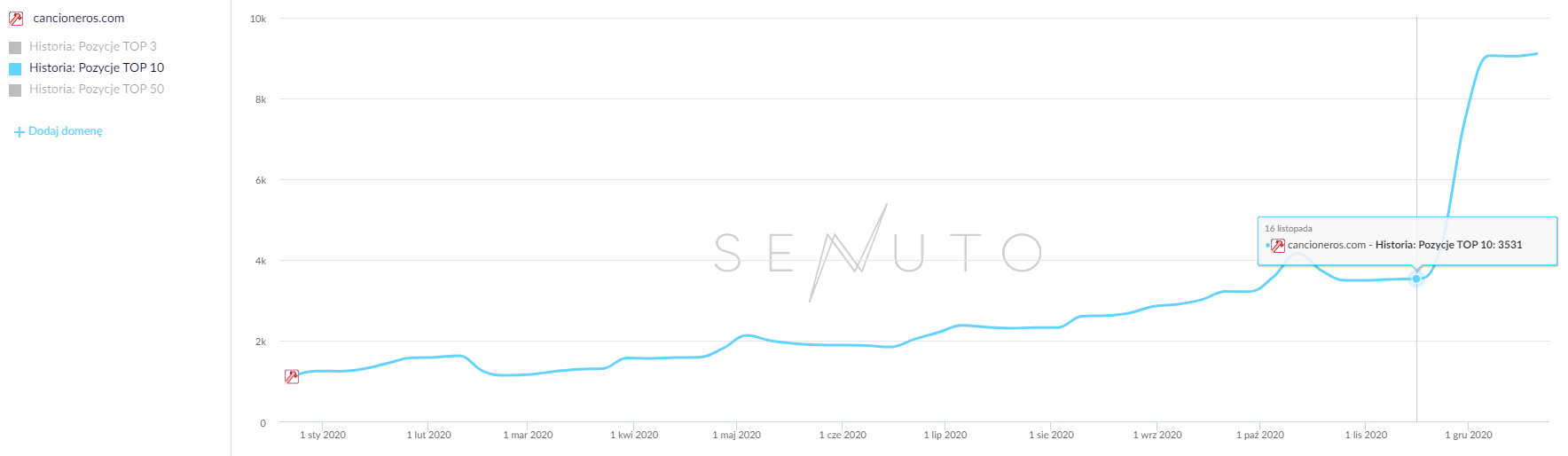Screen dimensions: 1568x456
Task: Click the 1 maj 2020 axis label
Action: pos(736,435)
